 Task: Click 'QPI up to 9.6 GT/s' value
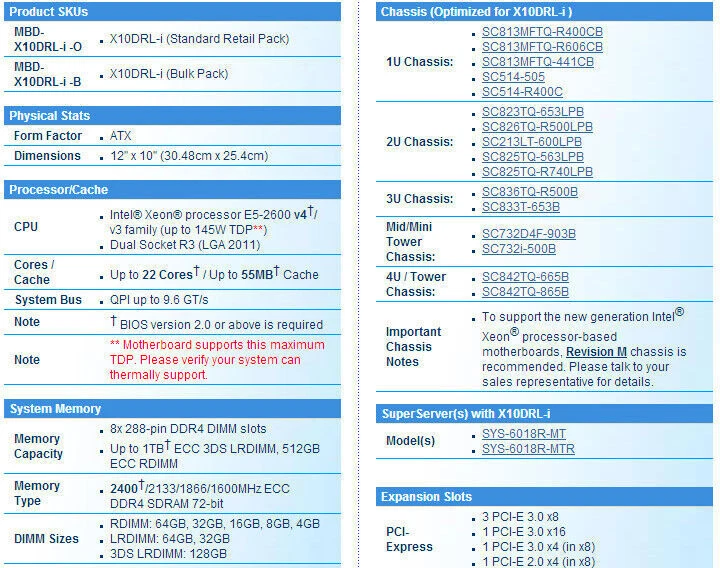pyautogui.click(x=159, y=300)
